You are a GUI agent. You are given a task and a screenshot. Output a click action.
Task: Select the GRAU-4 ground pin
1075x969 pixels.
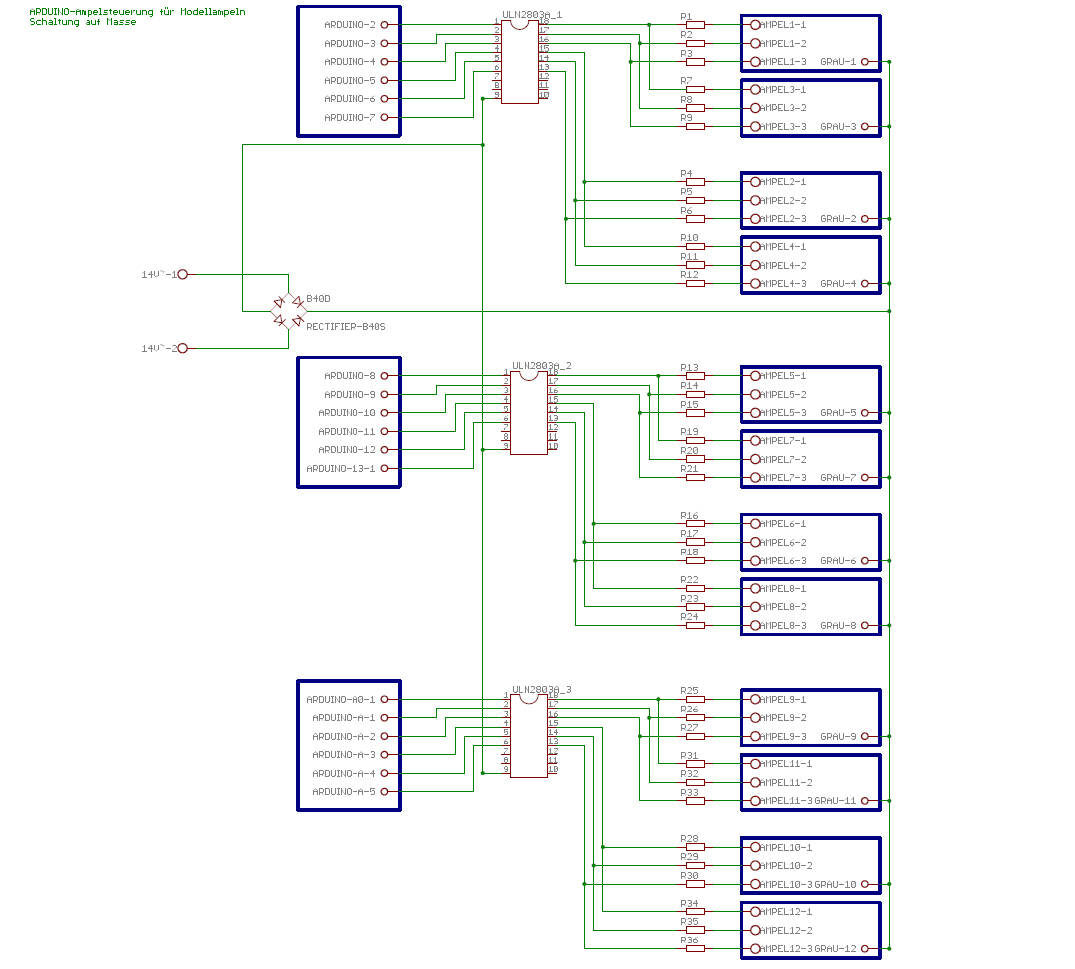pos(865,284)
